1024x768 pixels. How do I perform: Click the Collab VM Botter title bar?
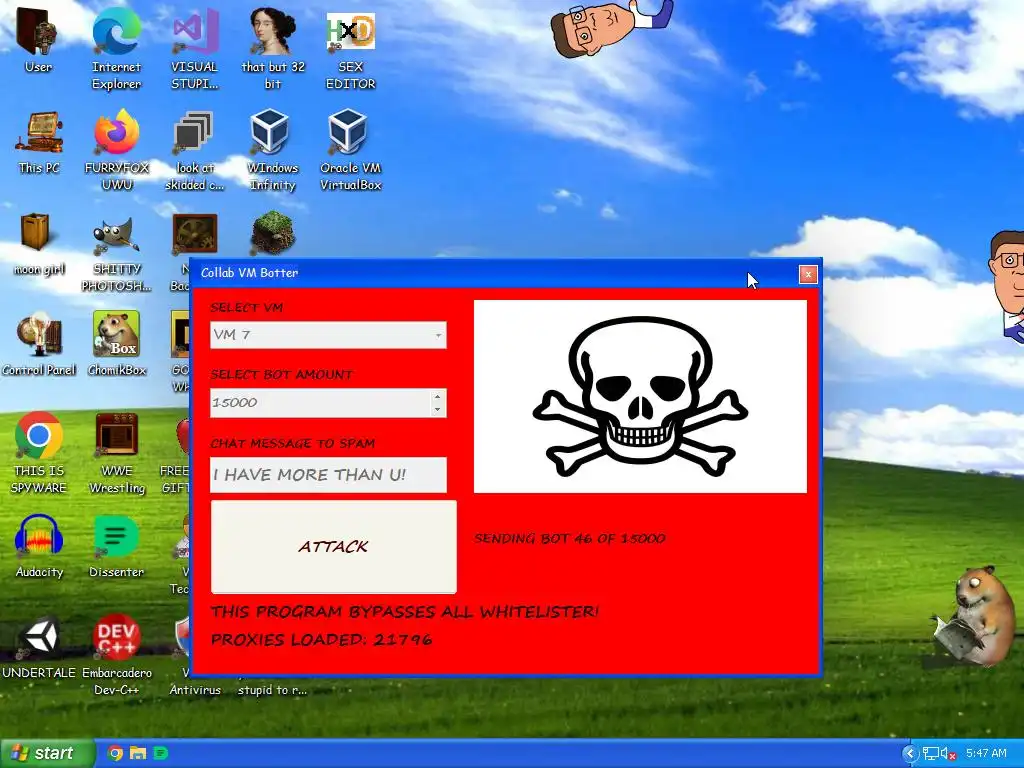click(496, 273)
